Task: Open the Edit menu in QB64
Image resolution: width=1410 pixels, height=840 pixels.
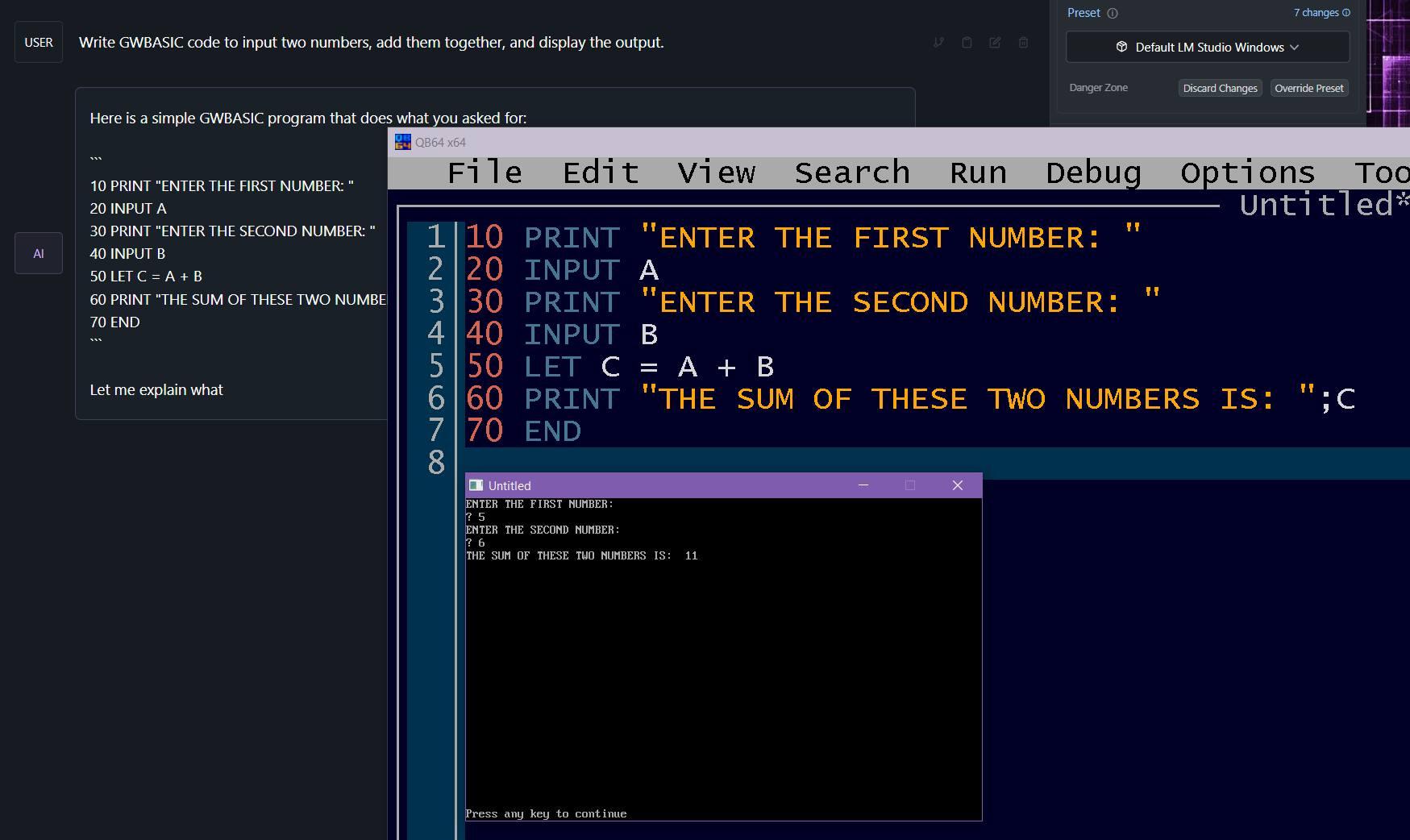Action: (x=601, y=173)
